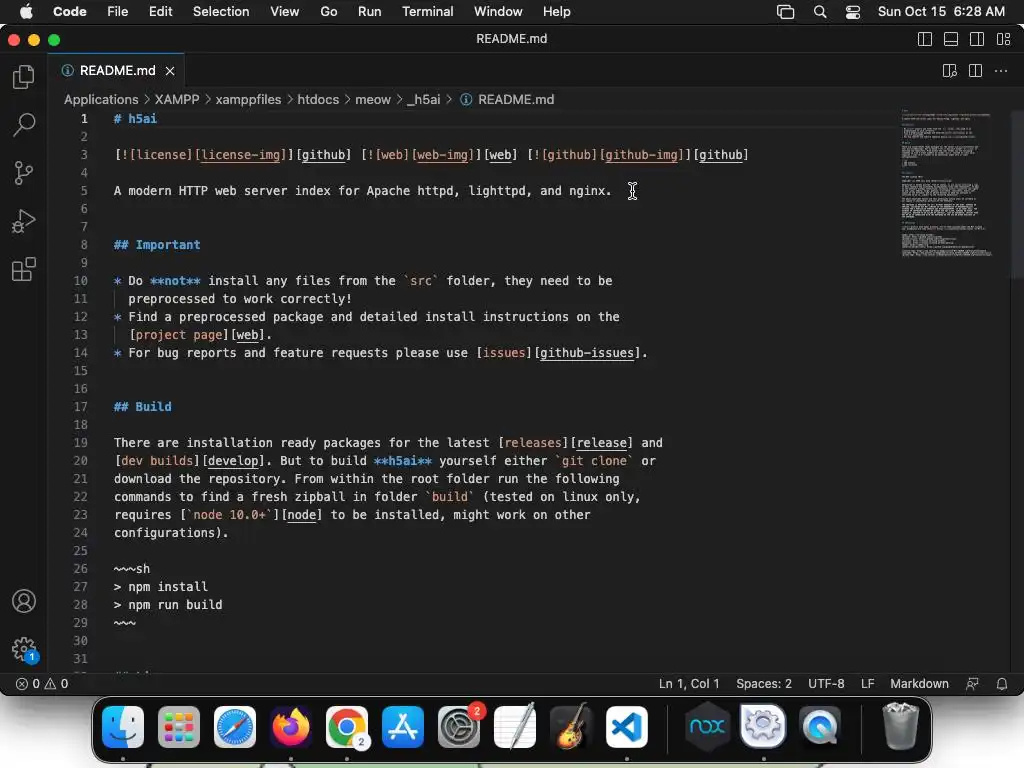Click the github-issues link reference
The height and width of the screenshot is (768, 1024).
pyautogui.click(x=586, y=353)
